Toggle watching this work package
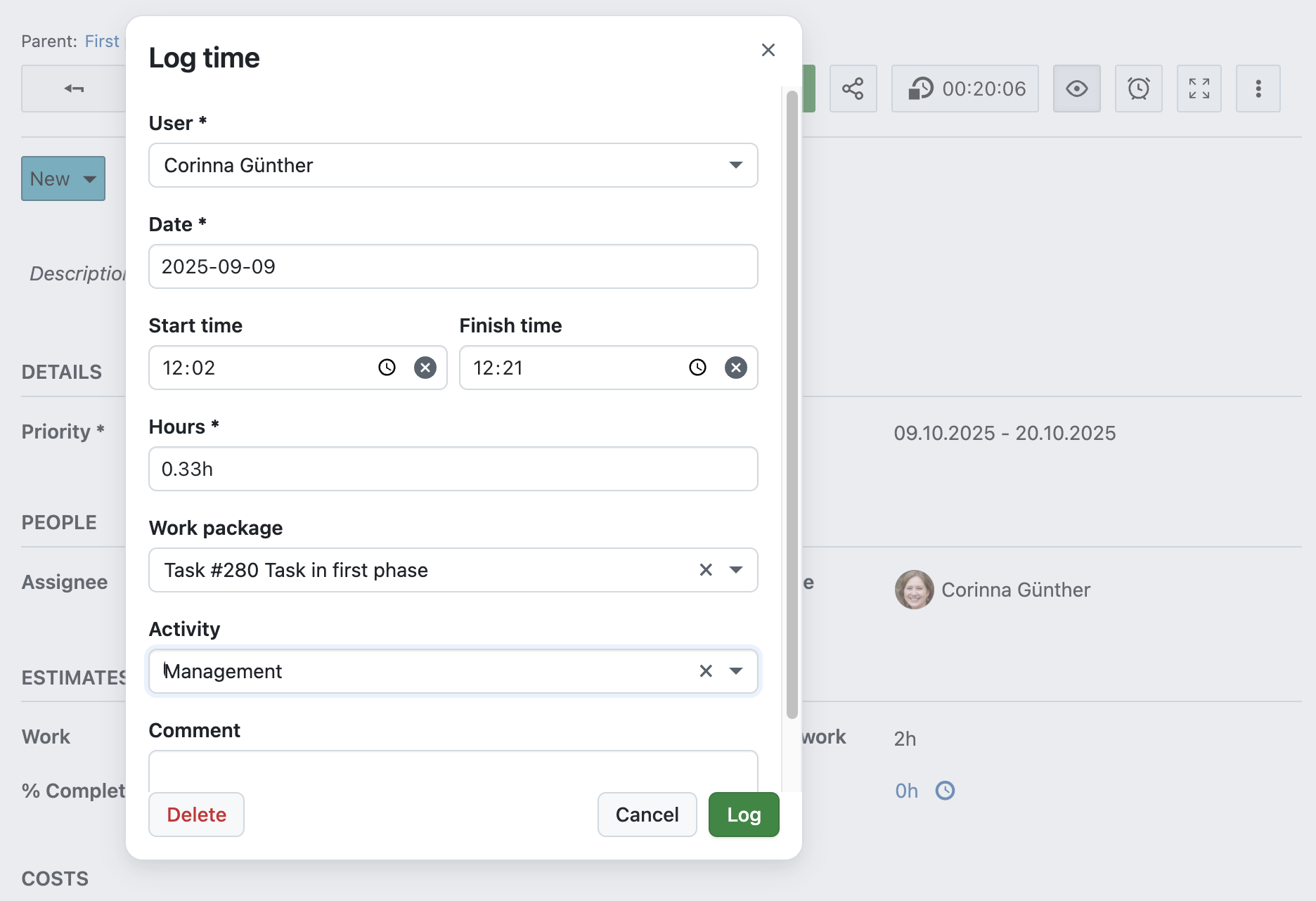The image size is (1316, 901). coord(1076,89)
